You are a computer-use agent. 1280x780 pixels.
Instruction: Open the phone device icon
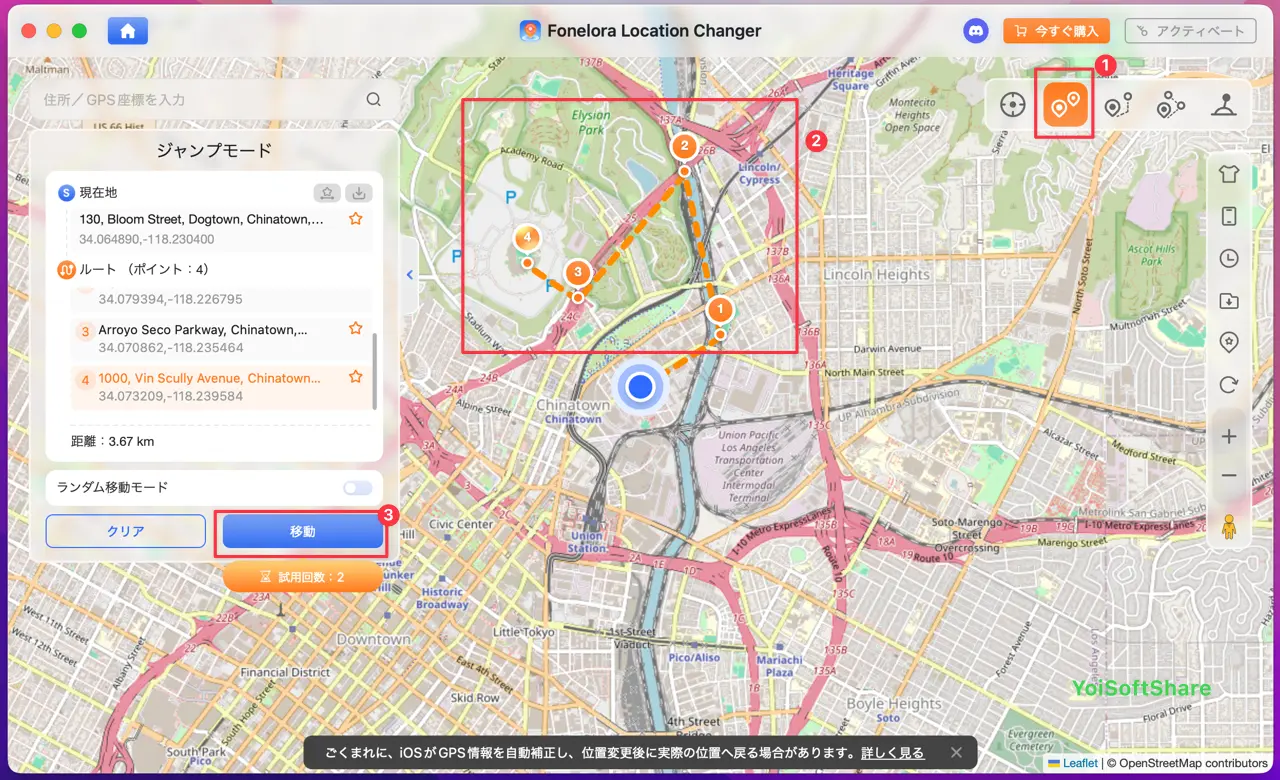click(x=1229, y=216)
